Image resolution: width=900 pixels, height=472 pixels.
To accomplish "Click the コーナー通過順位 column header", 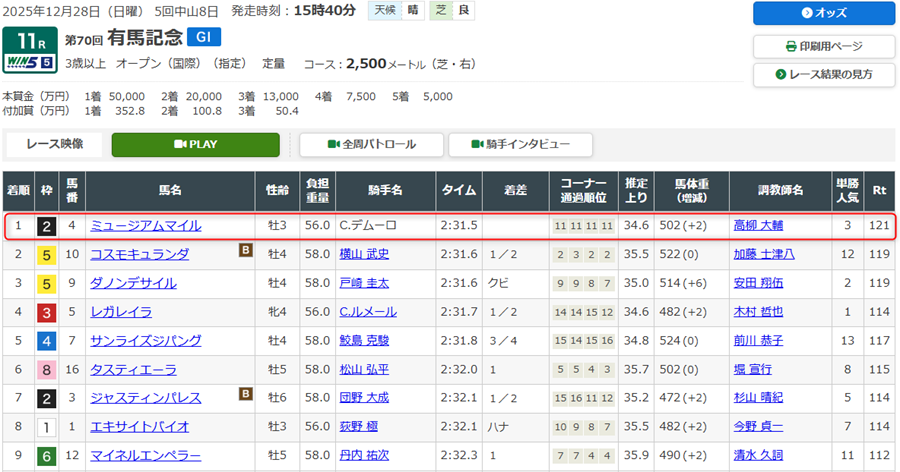I will 584,191.
